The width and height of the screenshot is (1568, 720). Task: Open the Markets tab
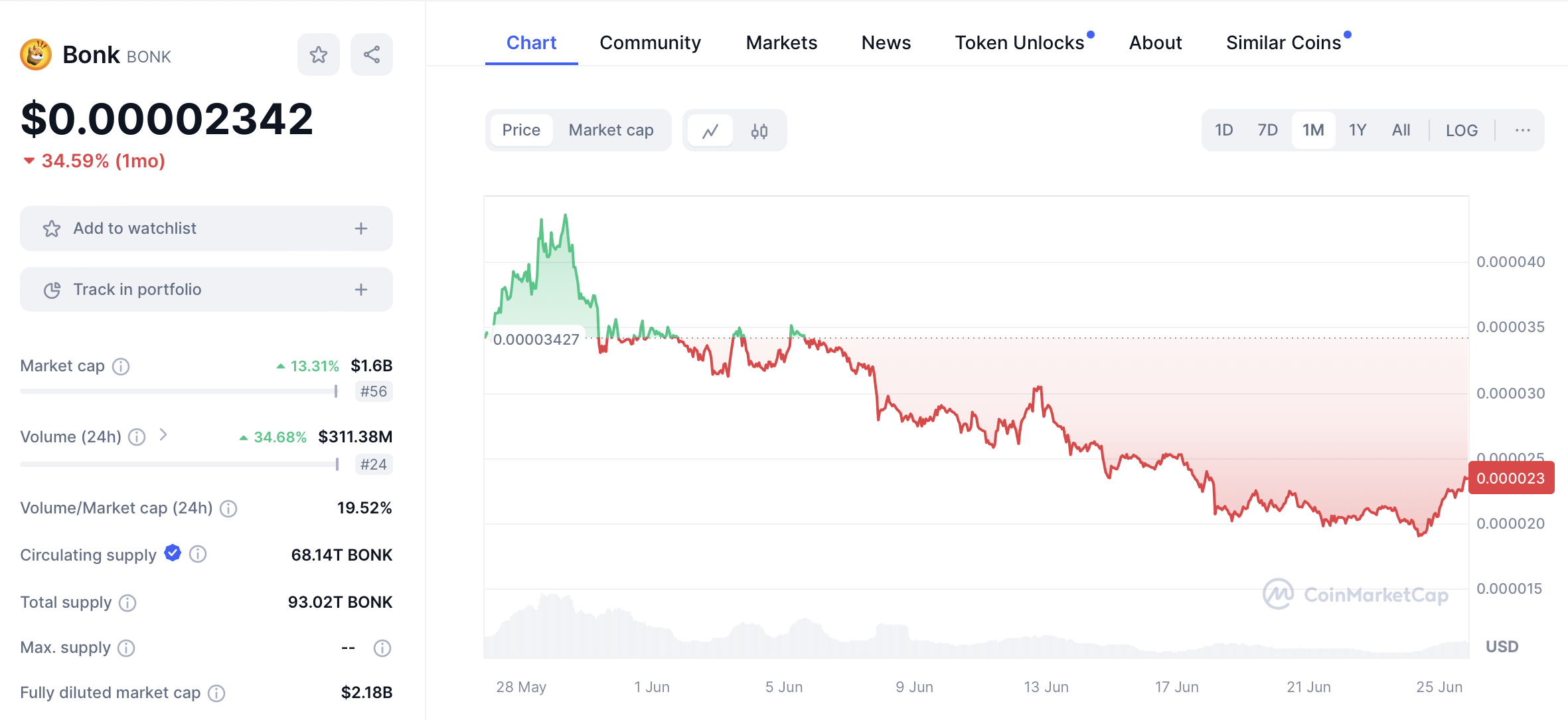click(781, 43)
